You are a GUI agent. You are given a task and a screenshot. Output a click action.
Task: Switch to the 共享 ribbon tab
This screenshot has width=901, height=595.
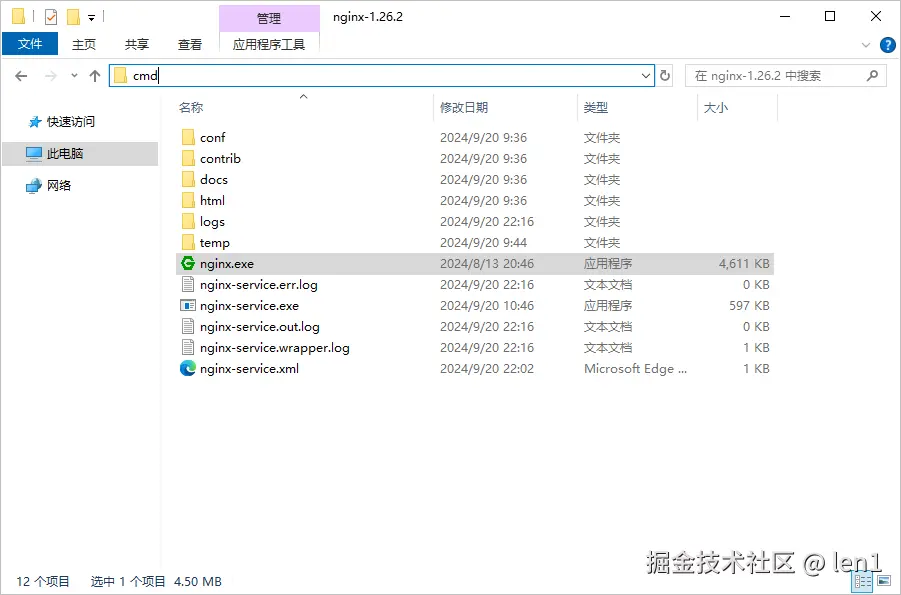(x=137, y=44)
